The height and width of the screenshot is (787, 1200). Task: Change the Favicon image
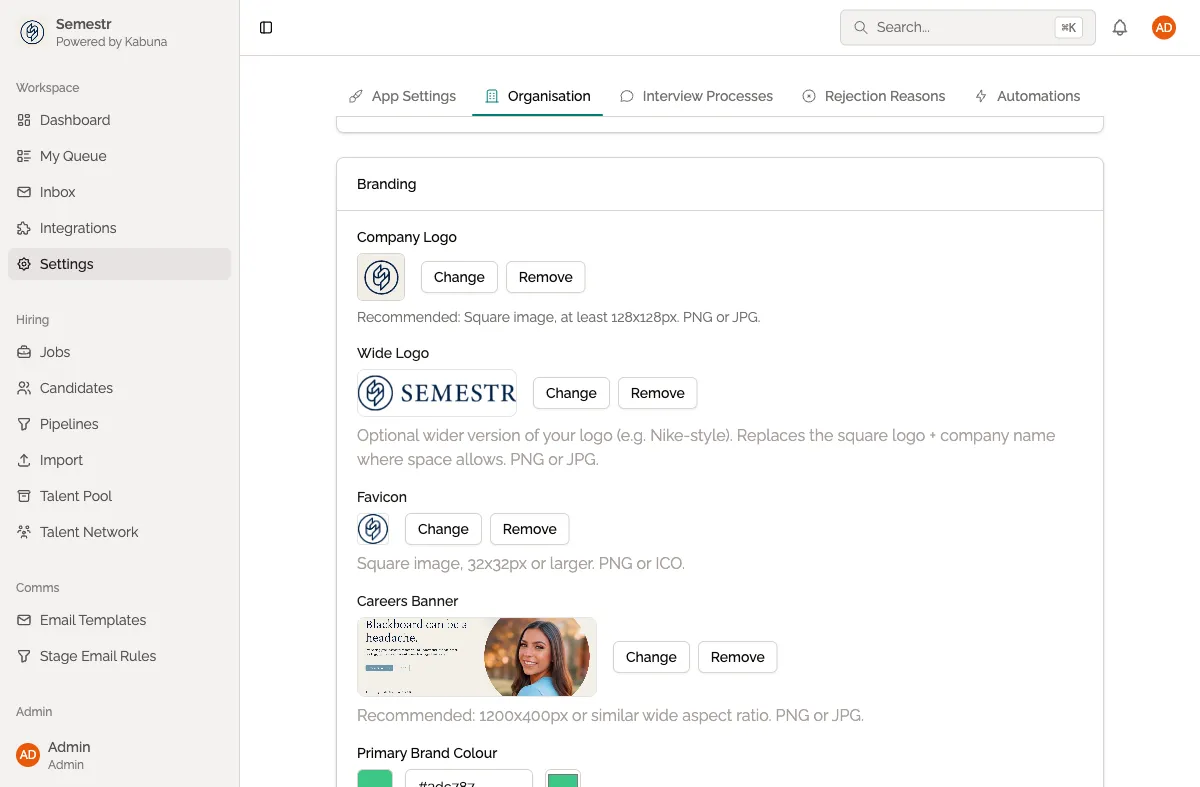443,529
